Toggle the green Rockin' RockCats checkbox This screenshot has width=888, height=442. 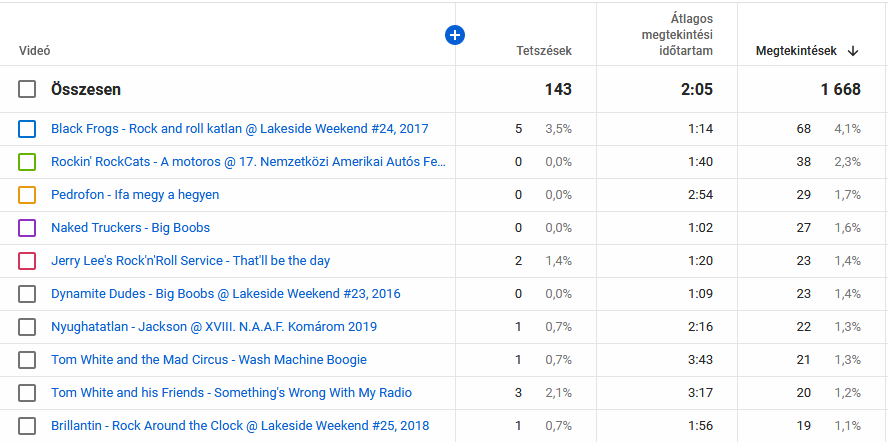tap(28, 162)
